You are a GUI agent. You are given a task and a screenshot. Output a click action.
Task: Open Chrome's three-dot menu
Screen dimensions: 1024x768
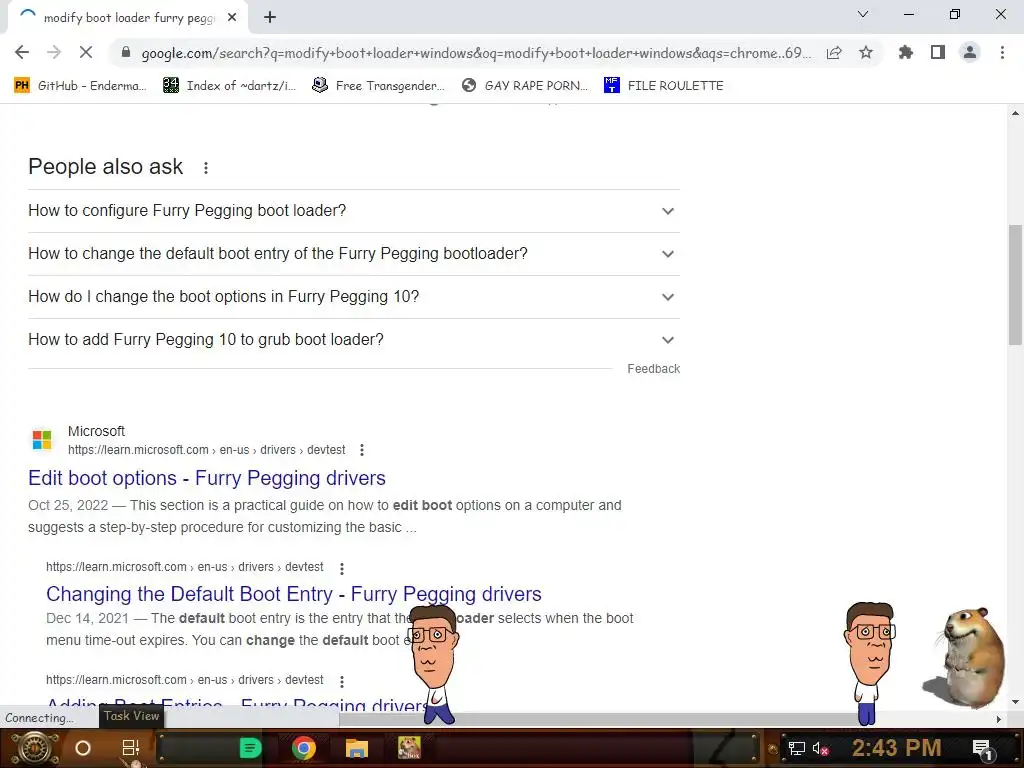(1002, 52)
